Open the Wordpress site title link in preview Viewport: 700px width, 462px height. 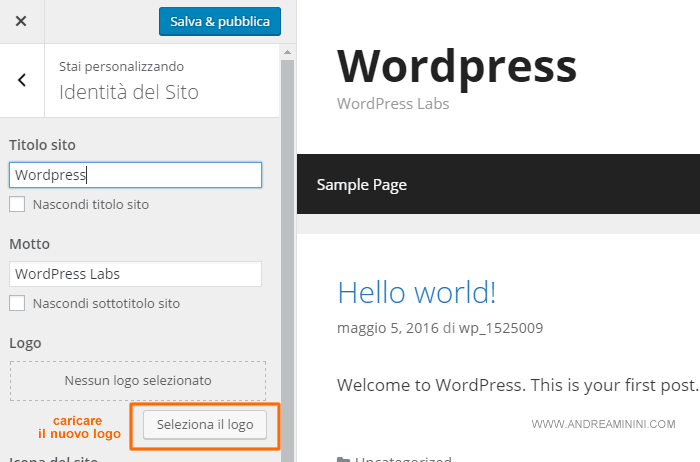point(457,67)
